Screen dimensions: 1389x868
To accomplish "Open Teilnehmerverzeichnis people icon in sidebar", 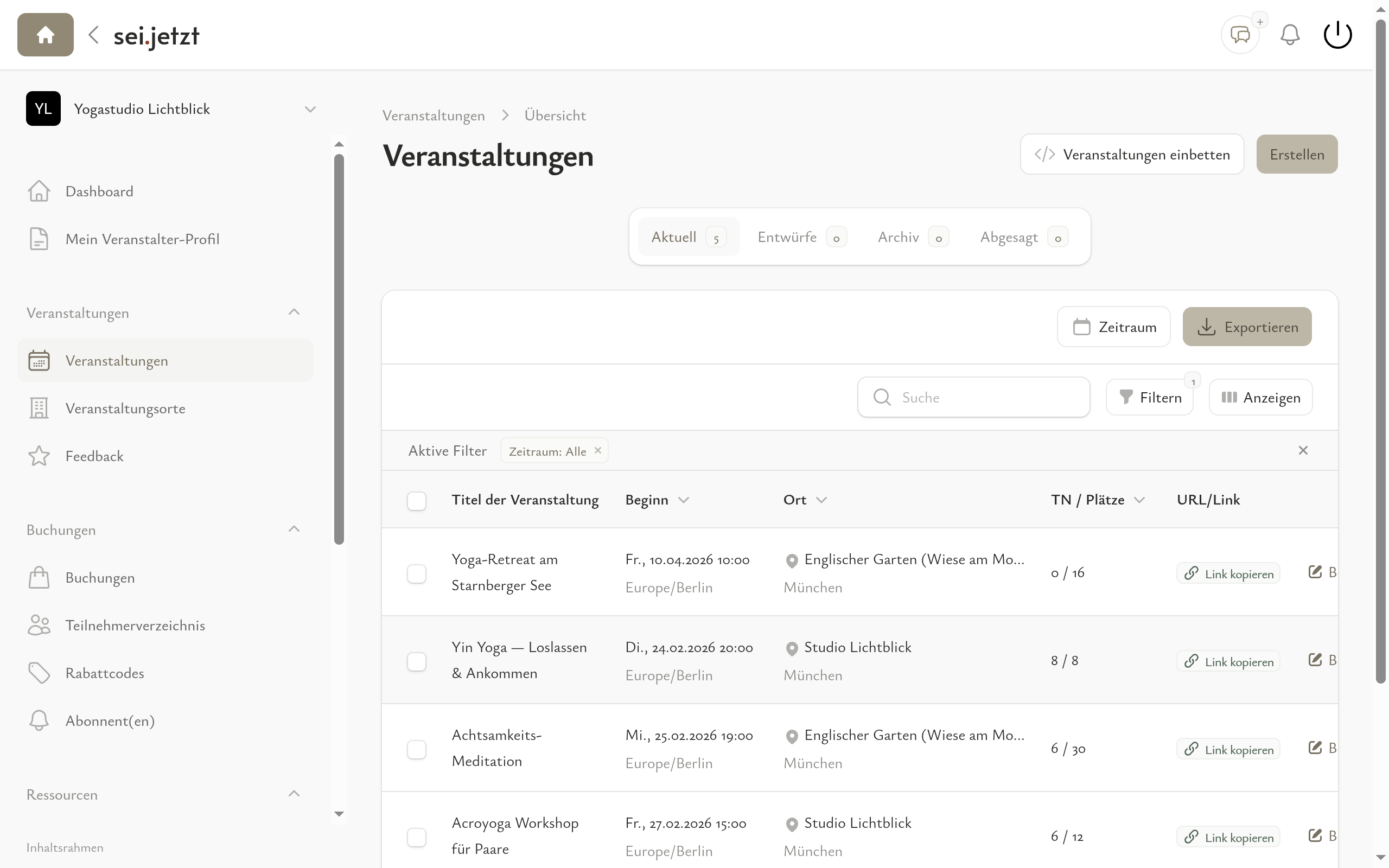I will [39, 625].
